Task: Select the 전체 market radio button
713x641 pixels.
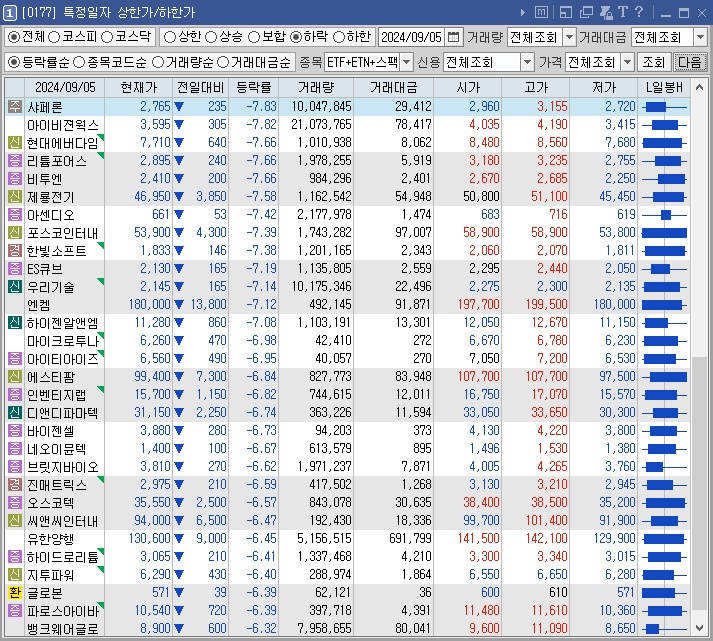Action: (x=14, y=37)
